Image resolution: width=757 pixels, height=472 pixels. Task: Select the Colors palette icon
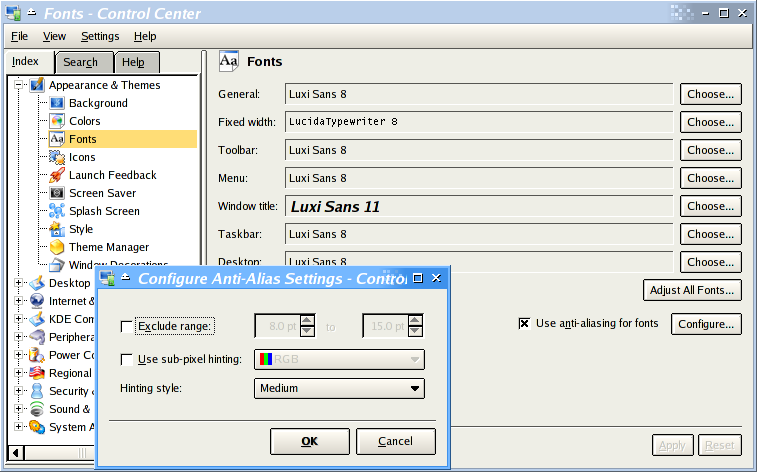(57, 121)
